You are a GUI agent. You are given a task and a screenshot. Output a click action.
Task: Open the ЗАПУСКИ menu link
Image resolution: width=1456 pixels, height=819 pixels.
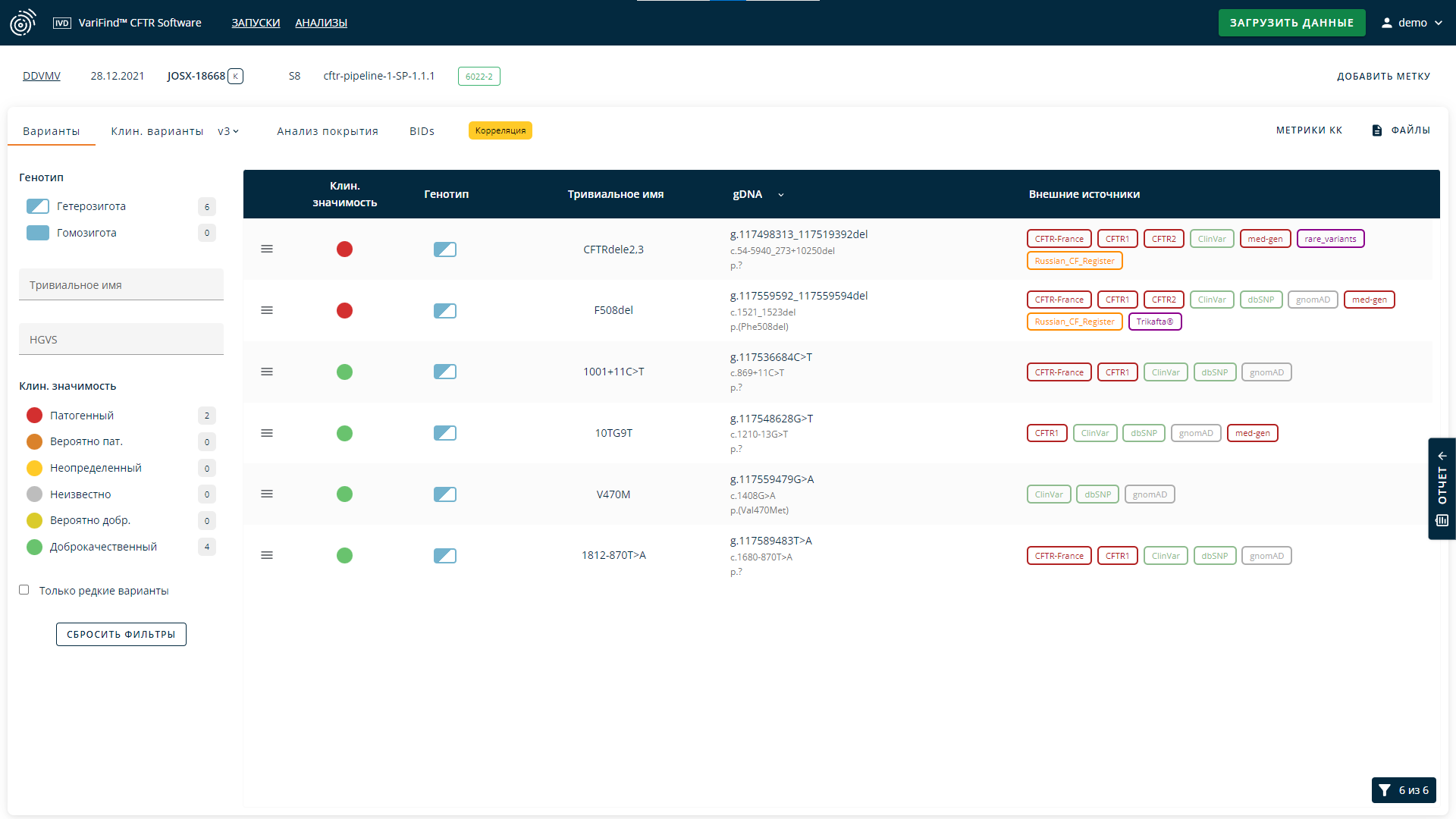pyautogui.click(x=256, y=23)
